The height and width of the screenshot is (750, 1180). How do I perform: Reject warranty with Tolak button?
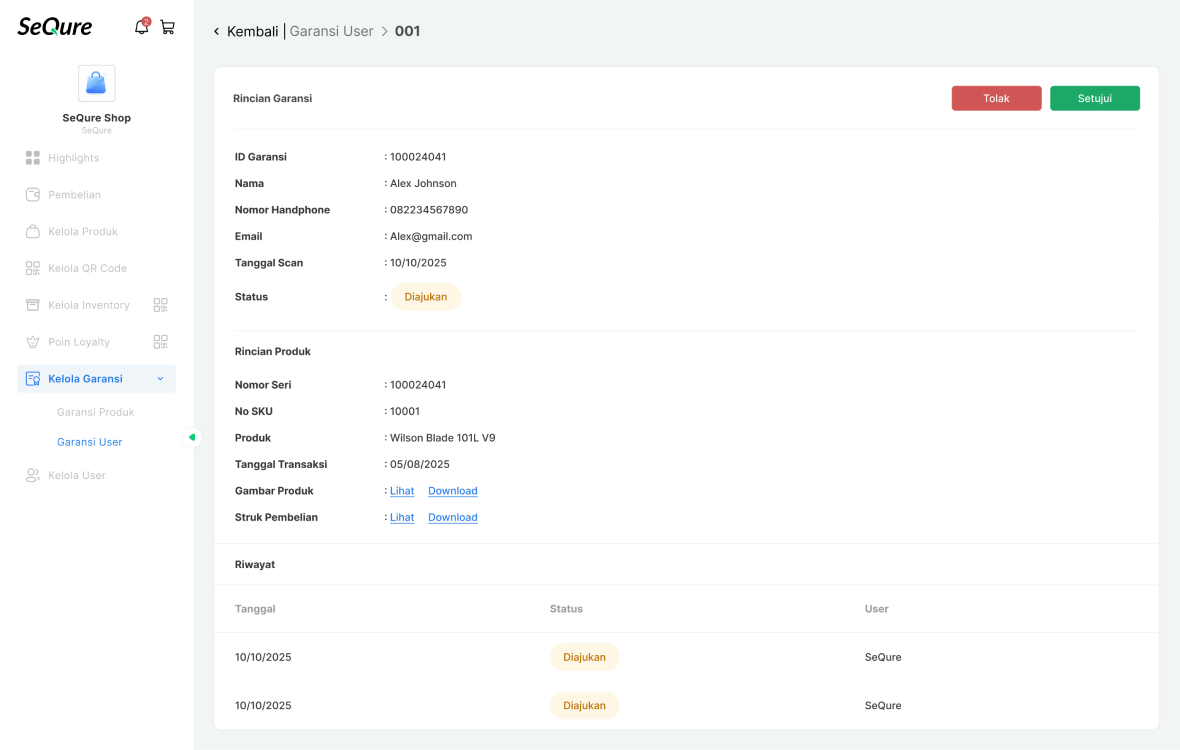tap(996, 99)
